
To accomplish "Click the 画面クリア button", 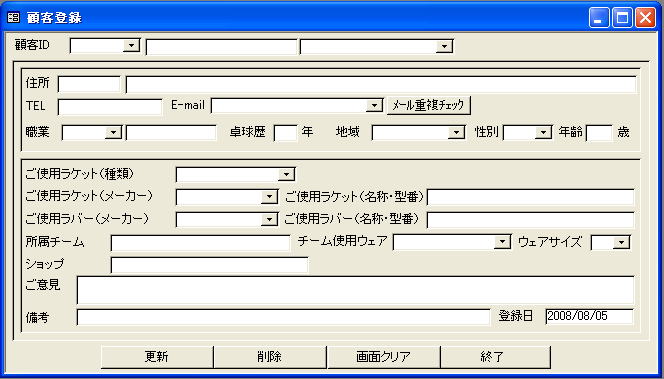I will [383, 357].
